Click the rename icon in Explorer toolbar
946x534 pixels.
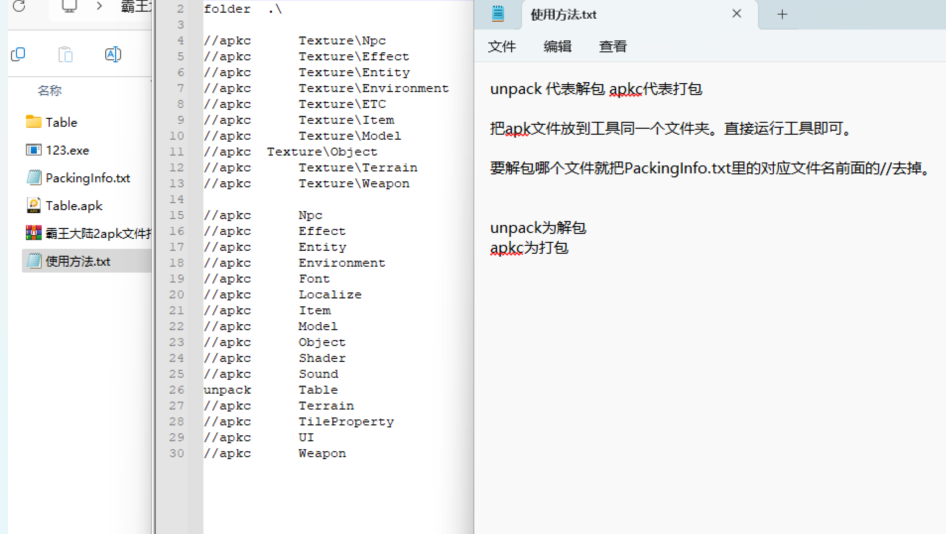113,54
